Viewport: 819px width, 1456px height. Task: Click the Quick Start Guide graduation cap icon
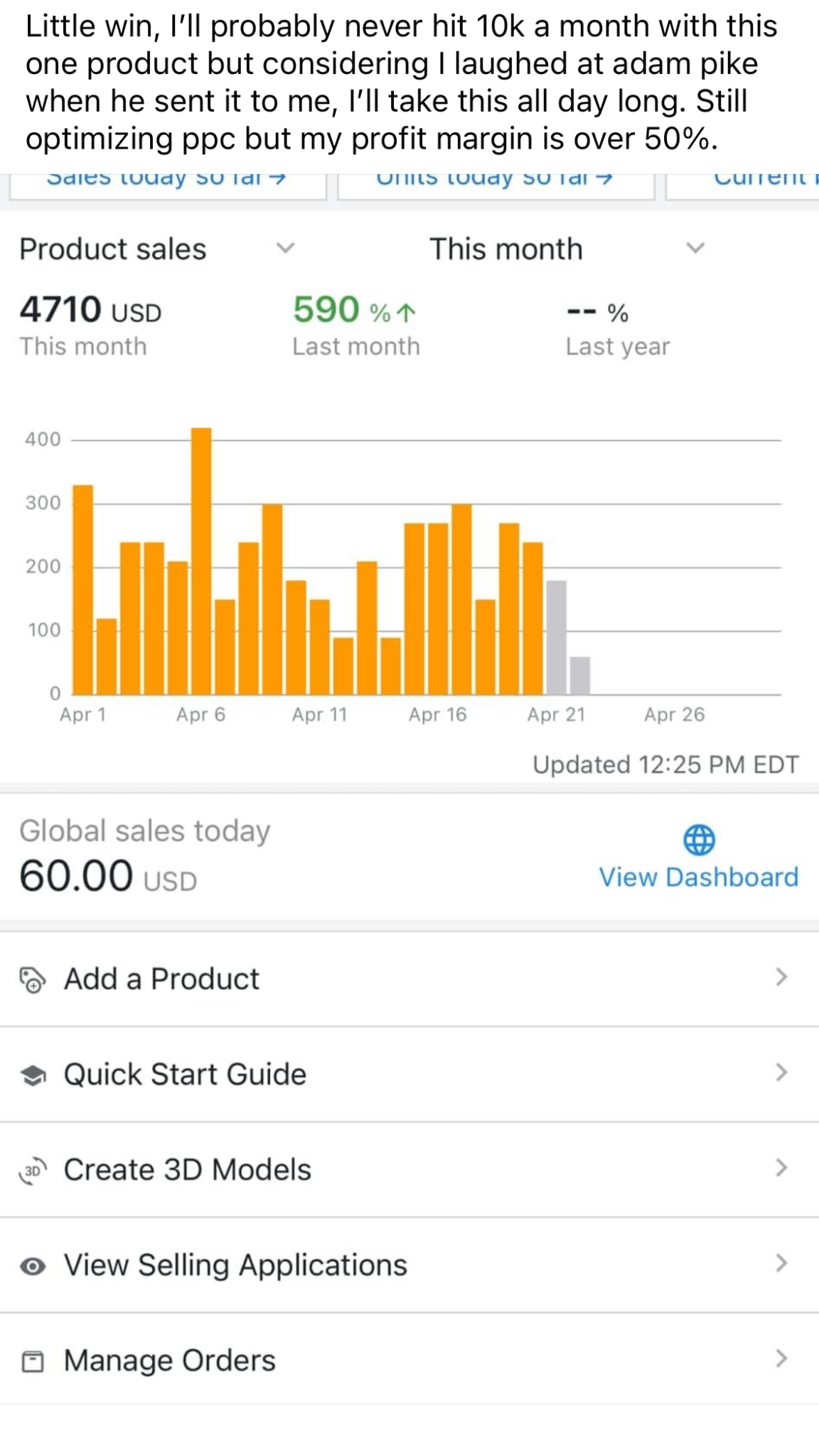pyautogui.click(x=33, y=1075)
